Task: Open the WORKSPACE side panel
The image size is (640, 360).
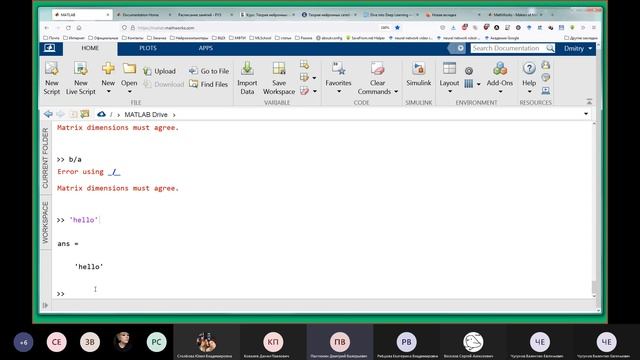Action: click(45, 222)
